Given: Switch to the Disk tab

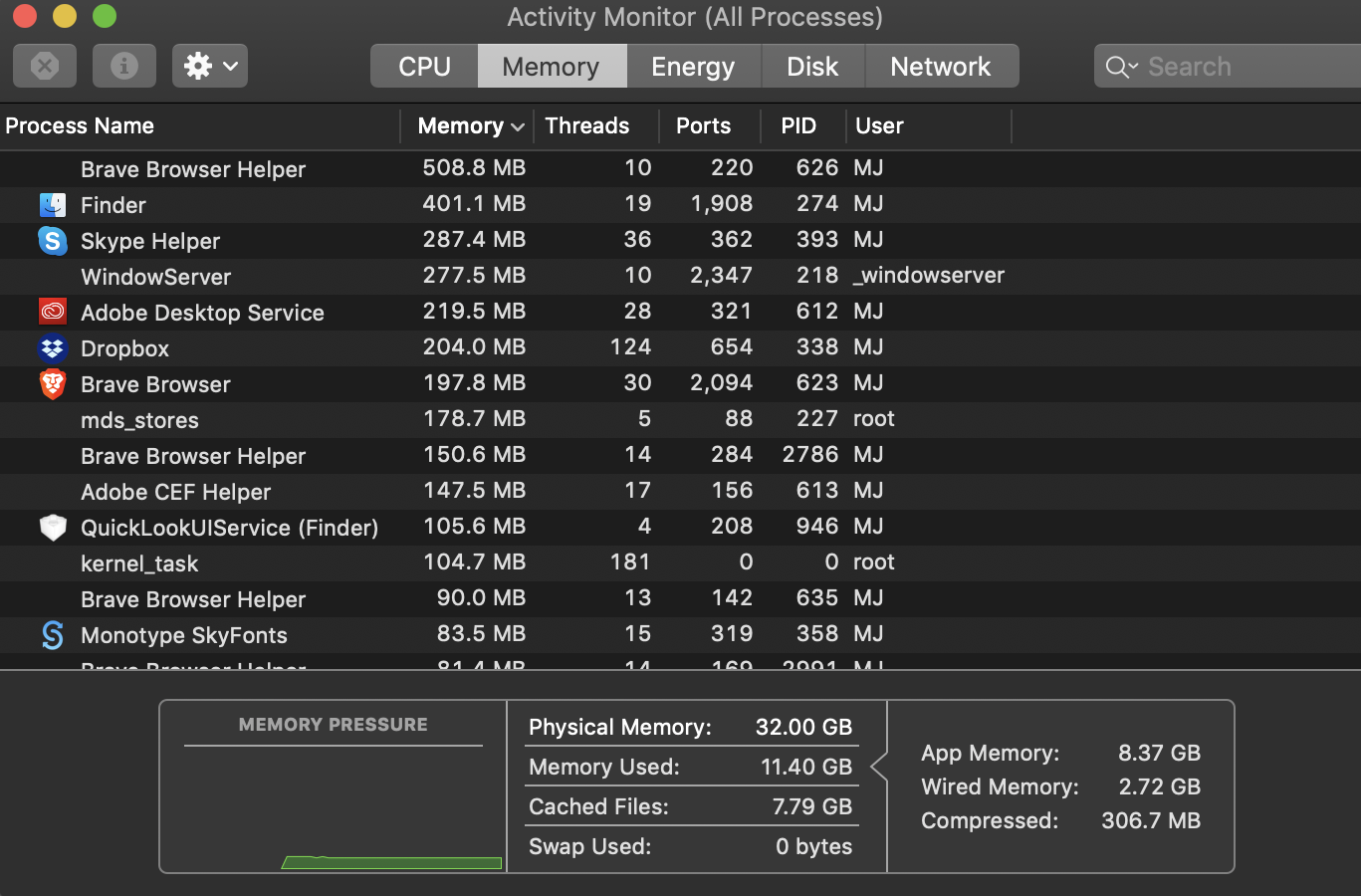Looking at the screenshot, I should (x=812, y=66).
